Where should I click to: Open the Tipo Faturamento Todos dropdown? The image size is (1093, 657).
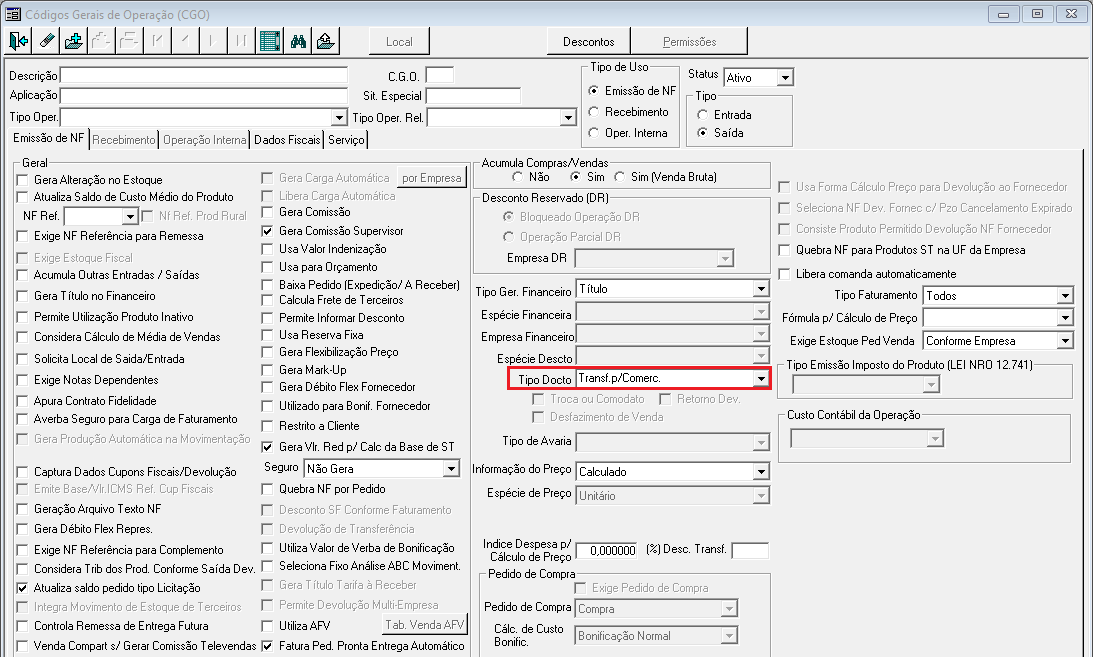(x=1065, y=295)
